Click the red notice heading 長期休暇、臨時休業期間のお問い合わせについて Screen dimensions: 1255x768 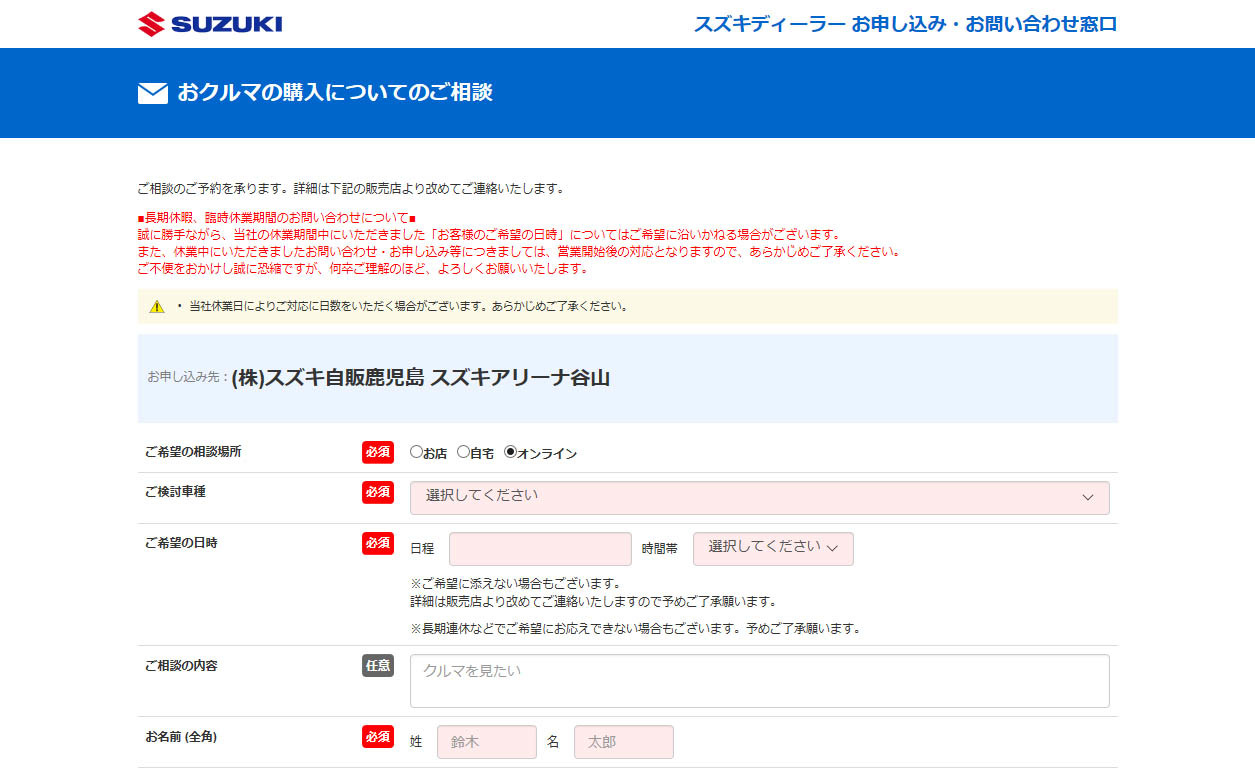click(277, 218)
